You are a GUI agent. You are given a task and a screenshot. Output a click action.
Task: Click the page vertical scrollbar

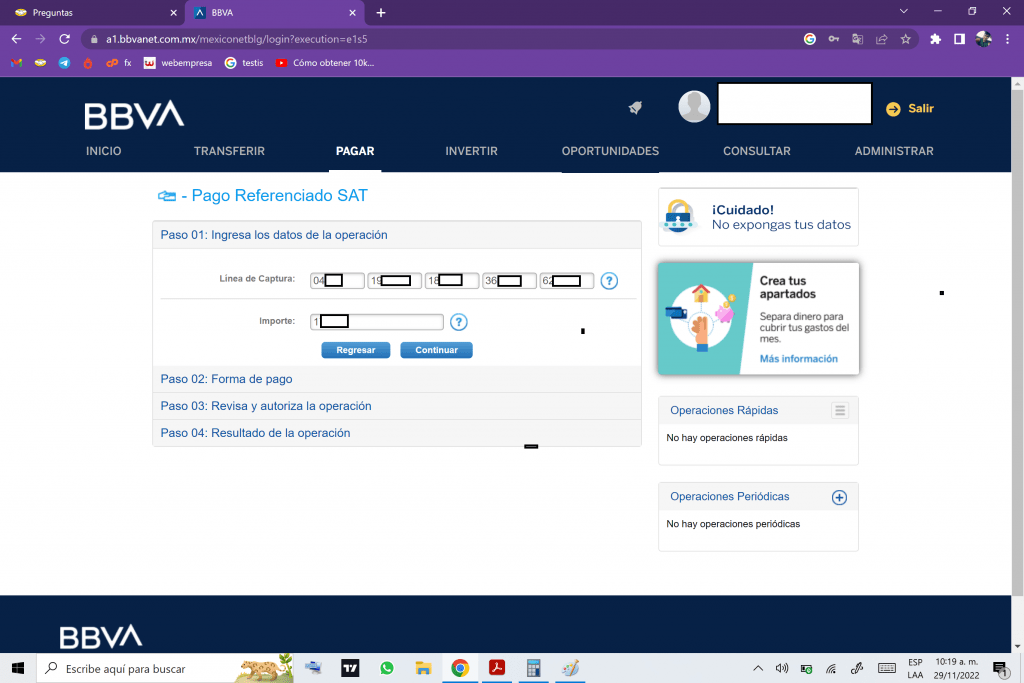click(x=1017, y=343)
